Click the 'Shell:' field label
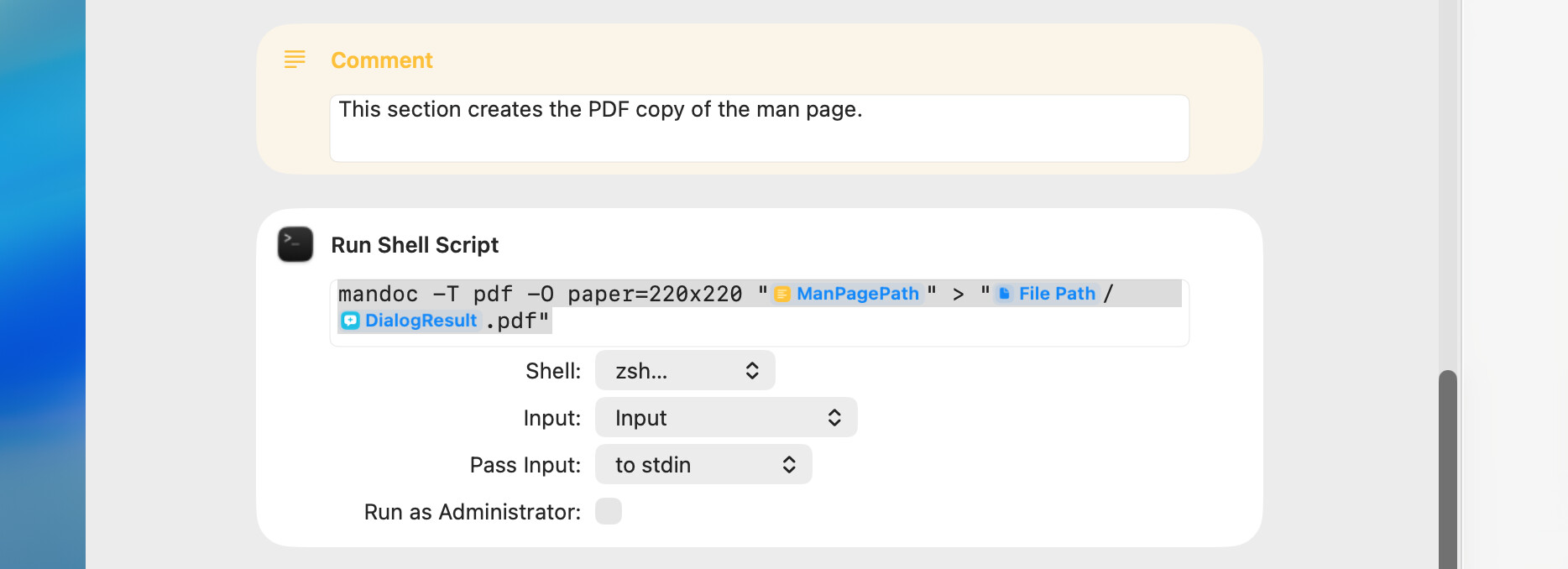Viewport: 1568px width, 569px height. pyautogui.click(x=553, y=371)
